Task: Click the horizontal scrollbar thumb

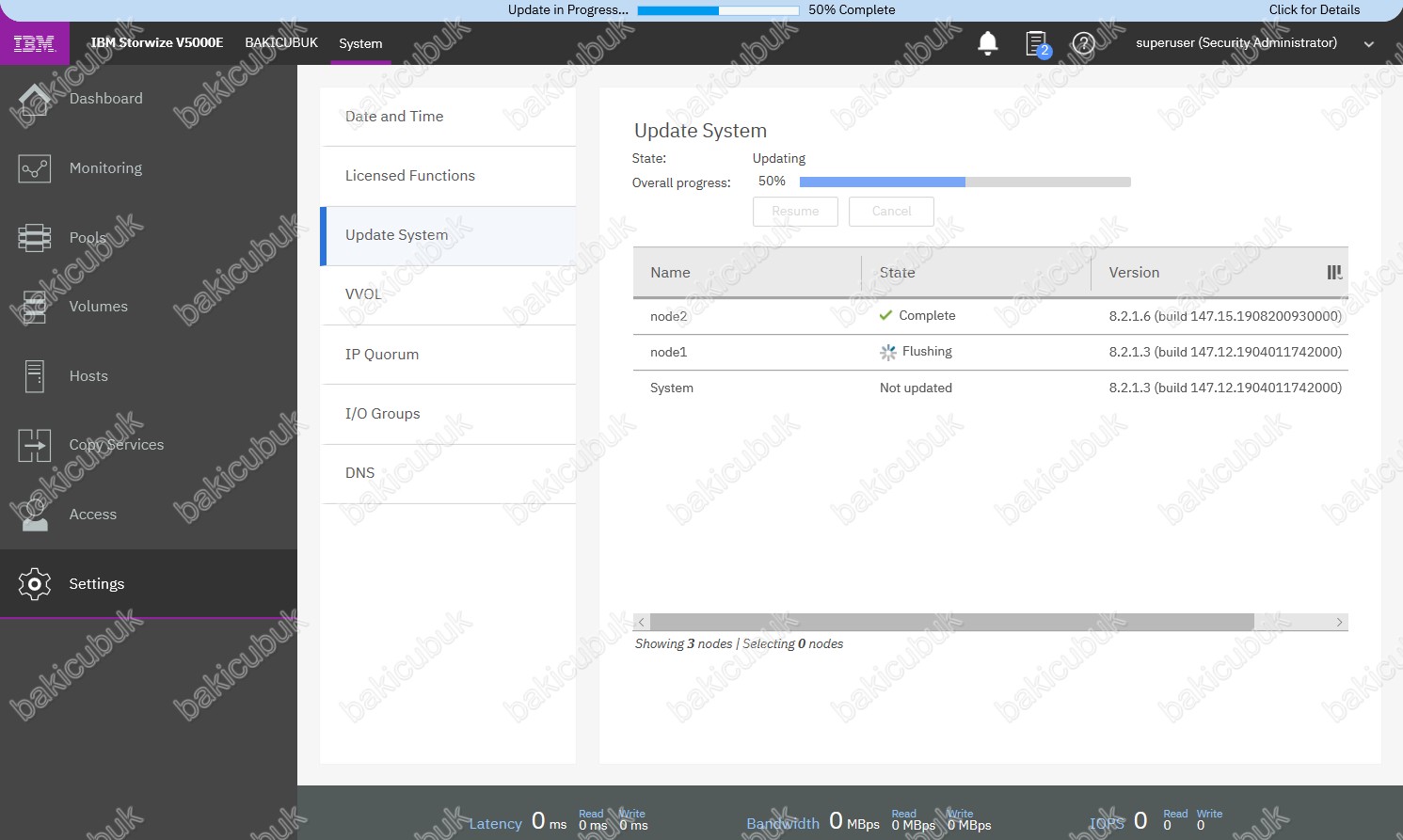Action: point(951,623)
